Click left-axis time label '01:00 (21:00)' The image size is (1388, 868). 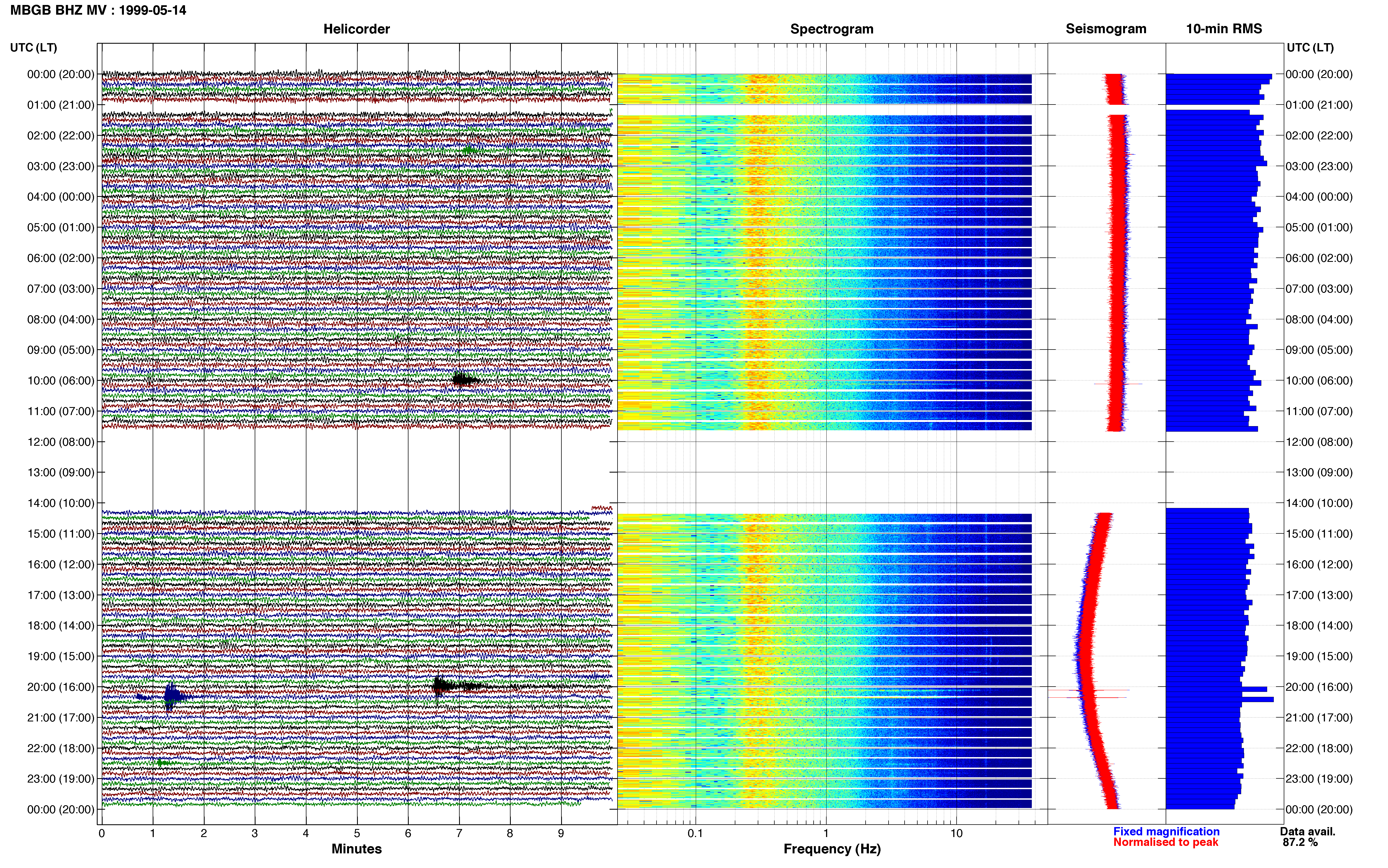pos(61,105)
